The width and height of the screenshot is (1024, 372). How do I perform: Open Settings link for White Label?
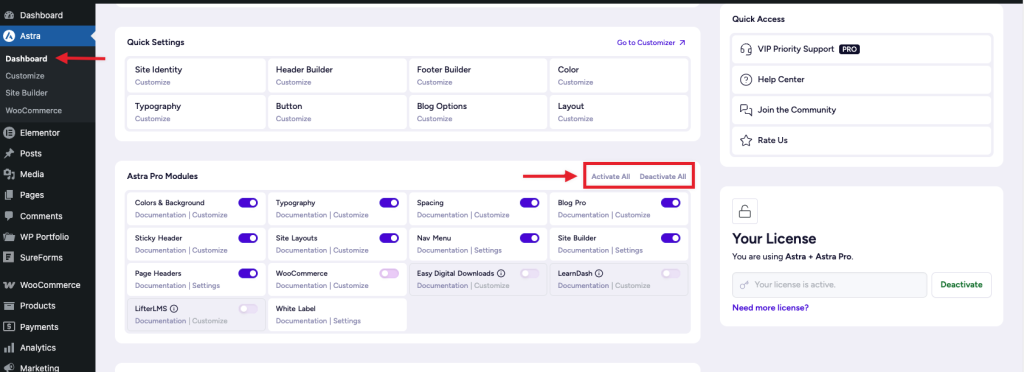[x=347, y=321]
